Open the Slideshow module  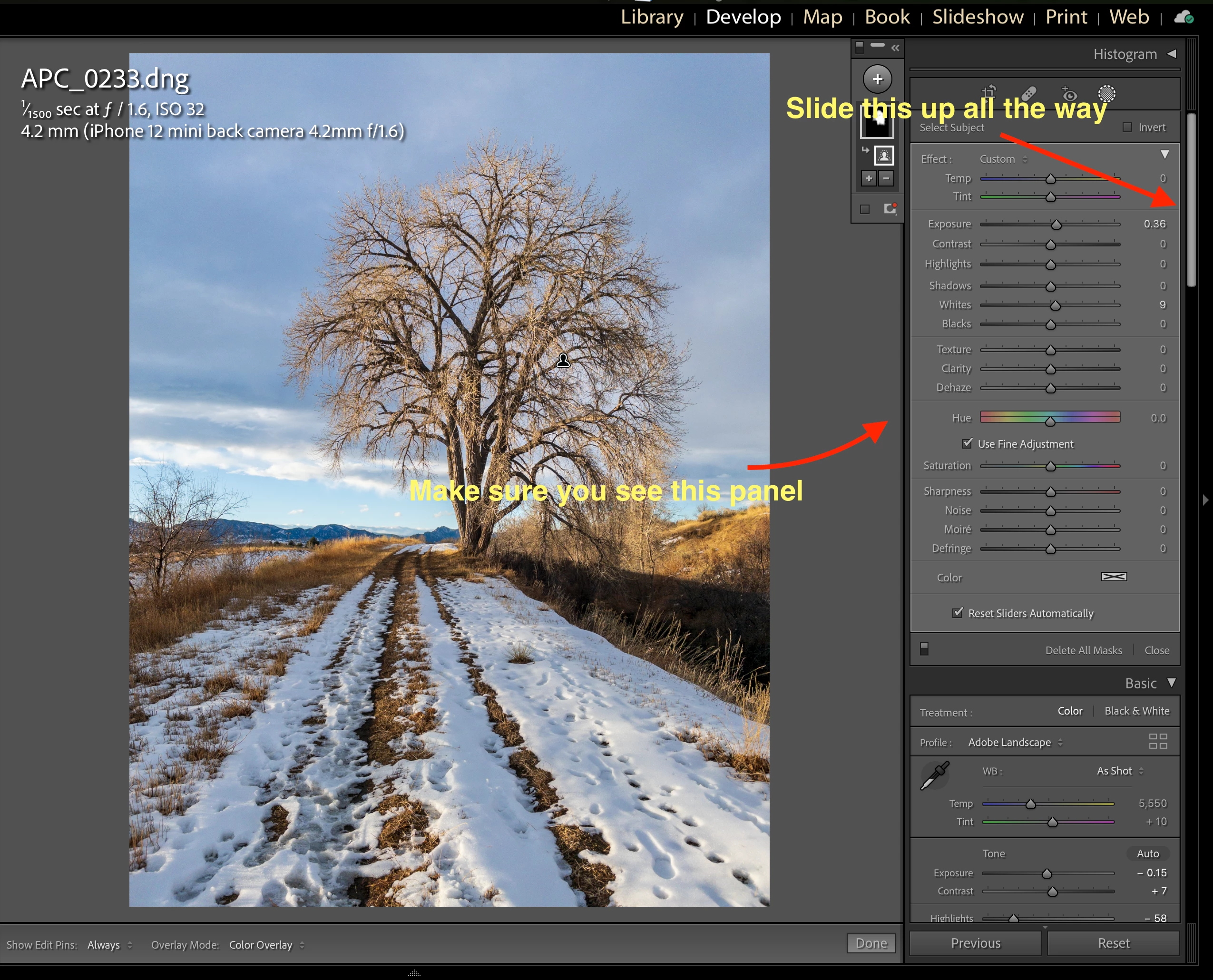(977, 17)
